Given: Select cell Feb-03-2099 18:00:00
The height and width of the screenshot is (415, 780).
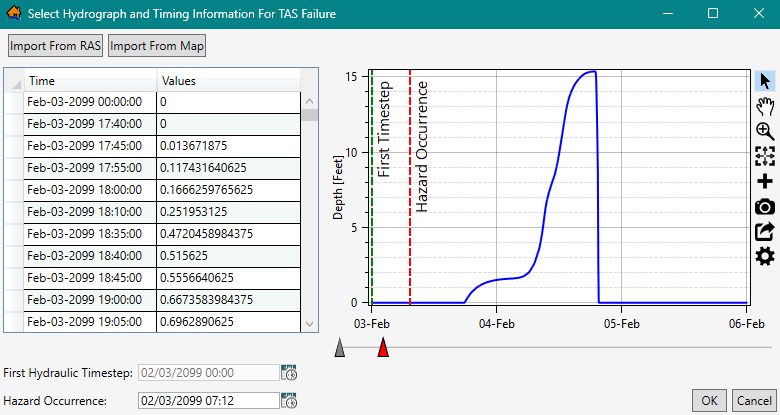Looking at the screenshot, I should [90, 190].
